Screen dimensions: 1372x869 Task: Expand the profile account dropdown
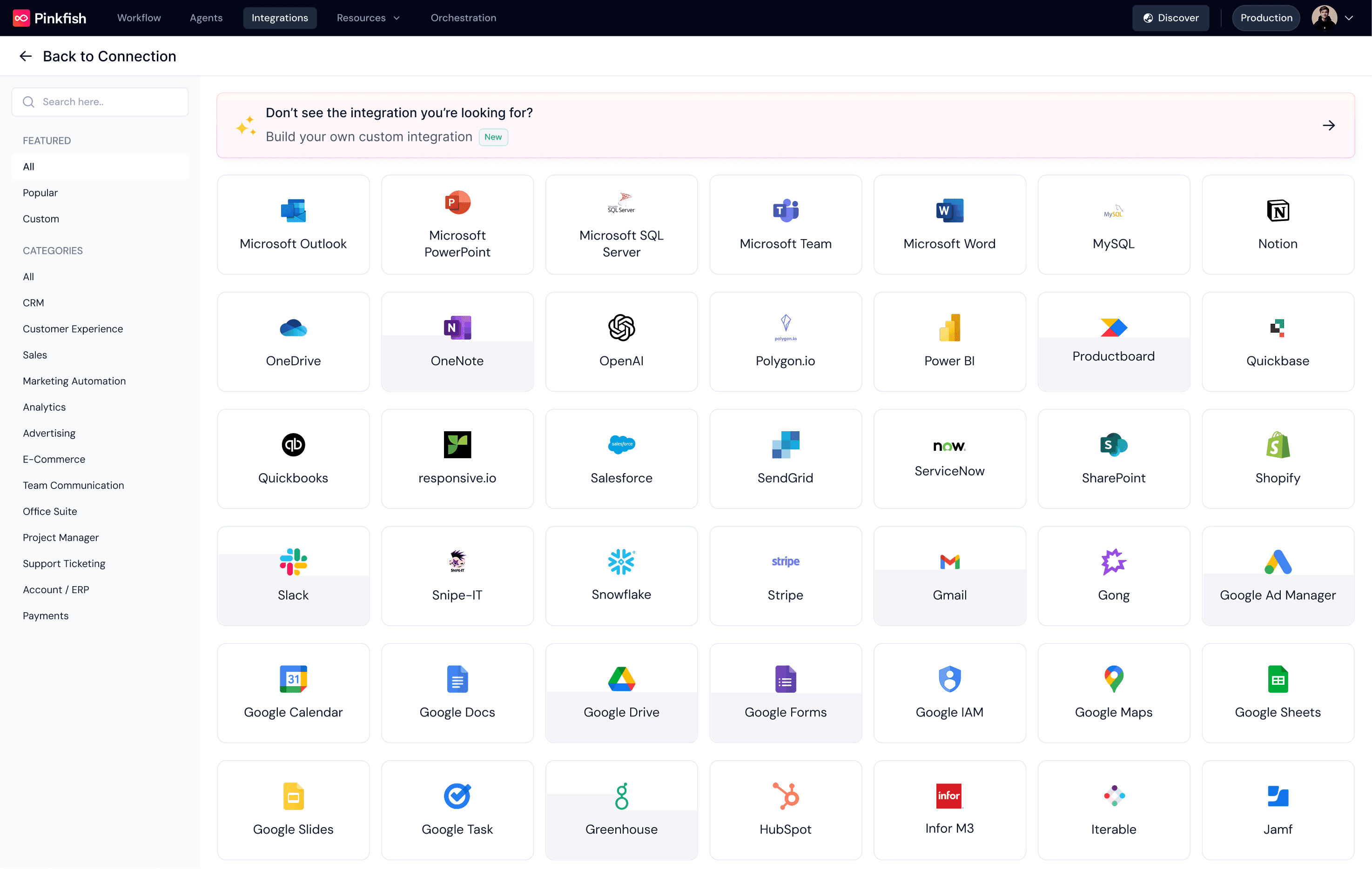click(1332, 18)
